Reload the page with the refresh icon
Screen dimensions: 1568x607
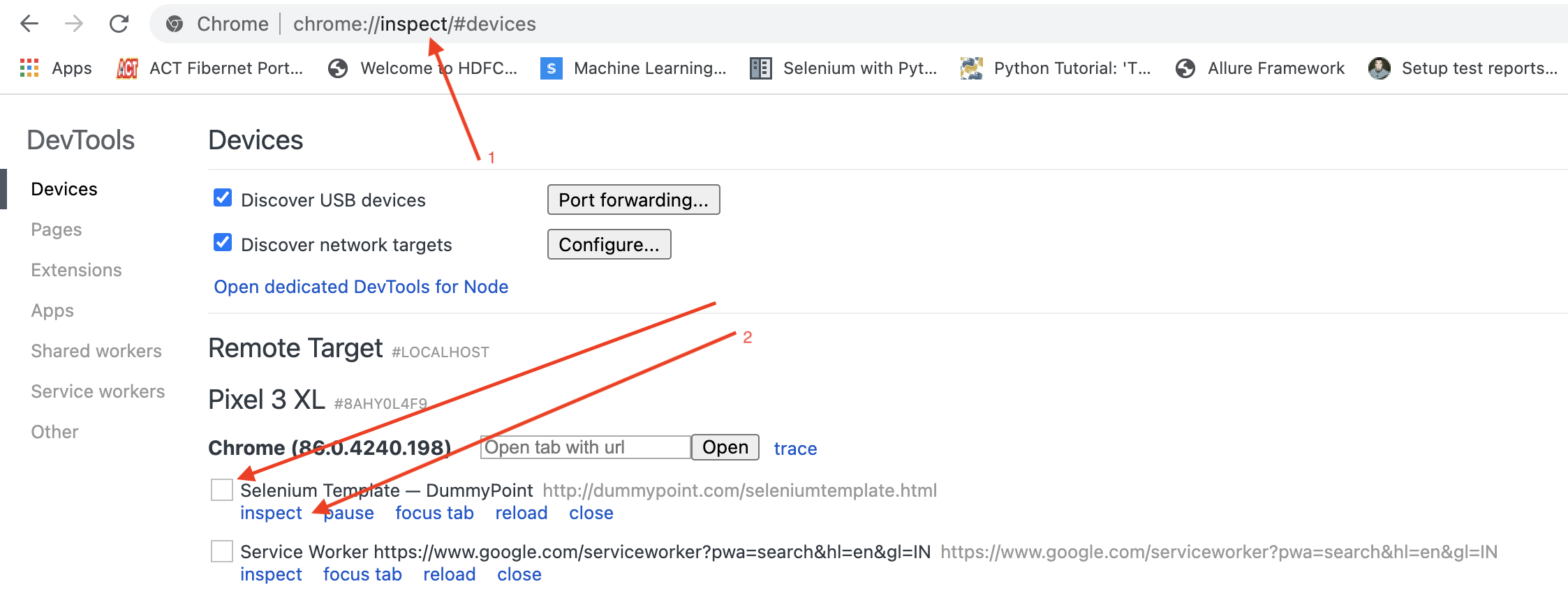[119, 24]
